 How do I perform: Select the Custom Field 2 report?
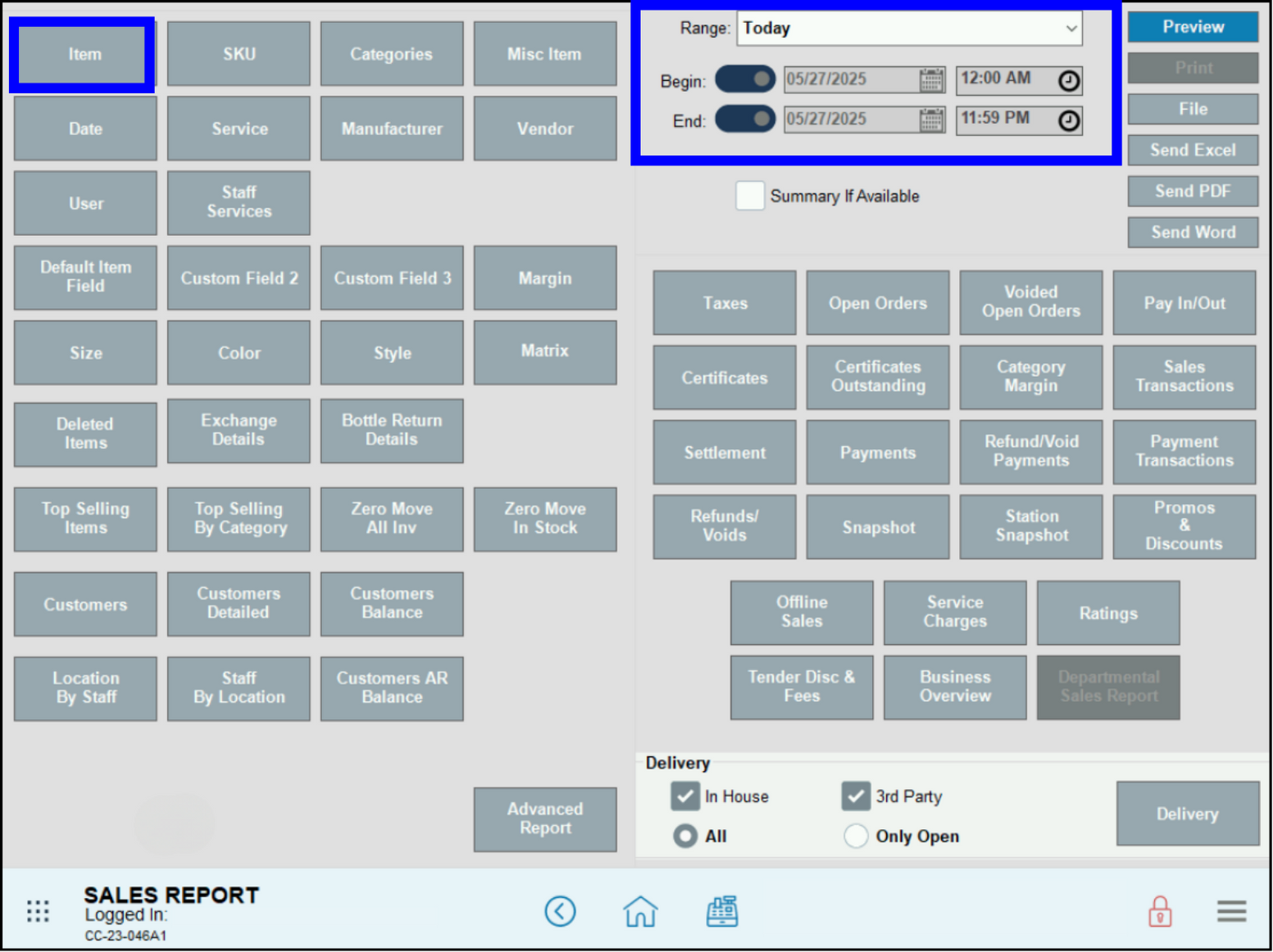pyautogui.click(x=239, y=278)
